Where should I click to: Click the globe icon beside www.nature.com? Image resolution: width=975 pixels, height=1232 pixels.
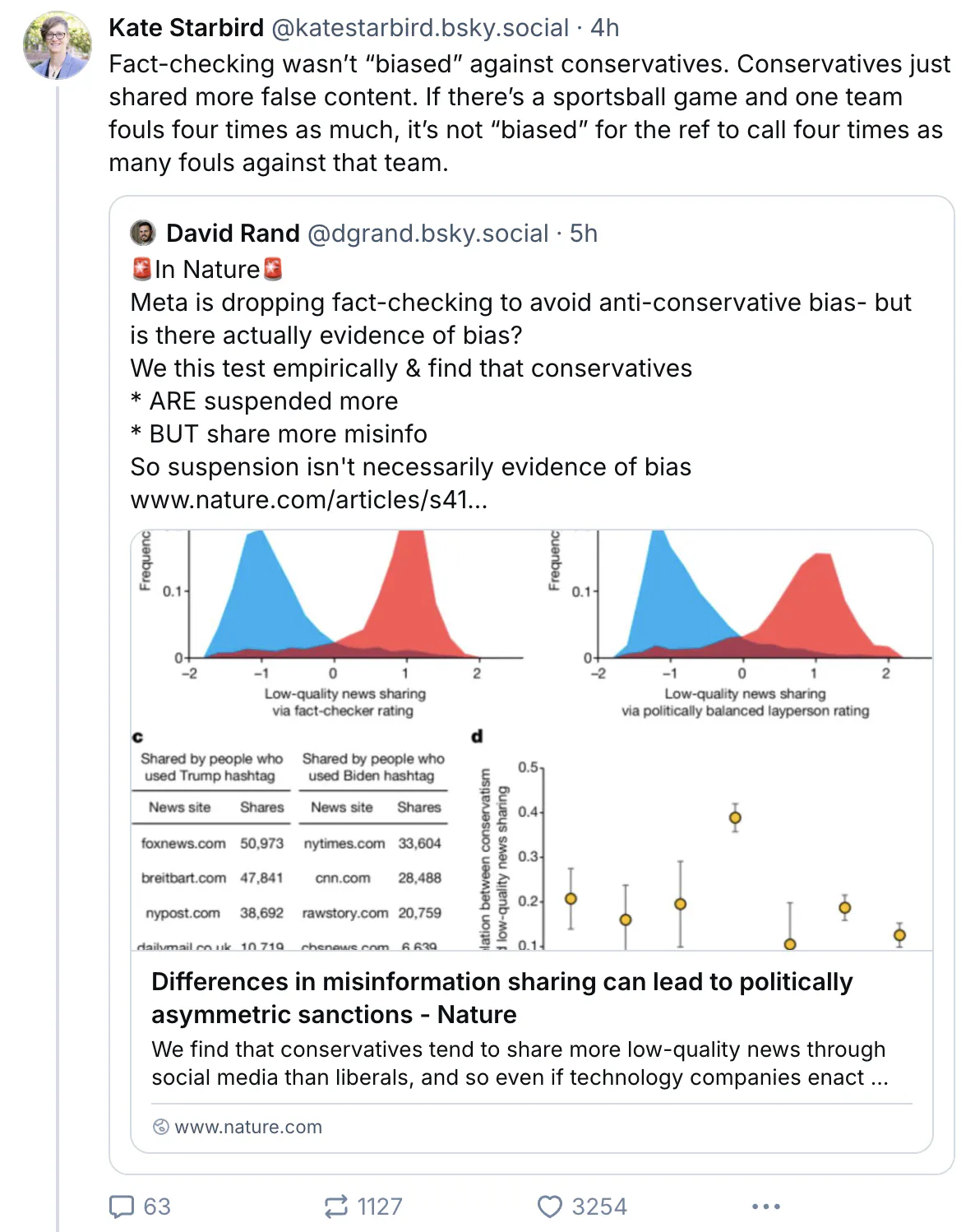coord(161,1127)
